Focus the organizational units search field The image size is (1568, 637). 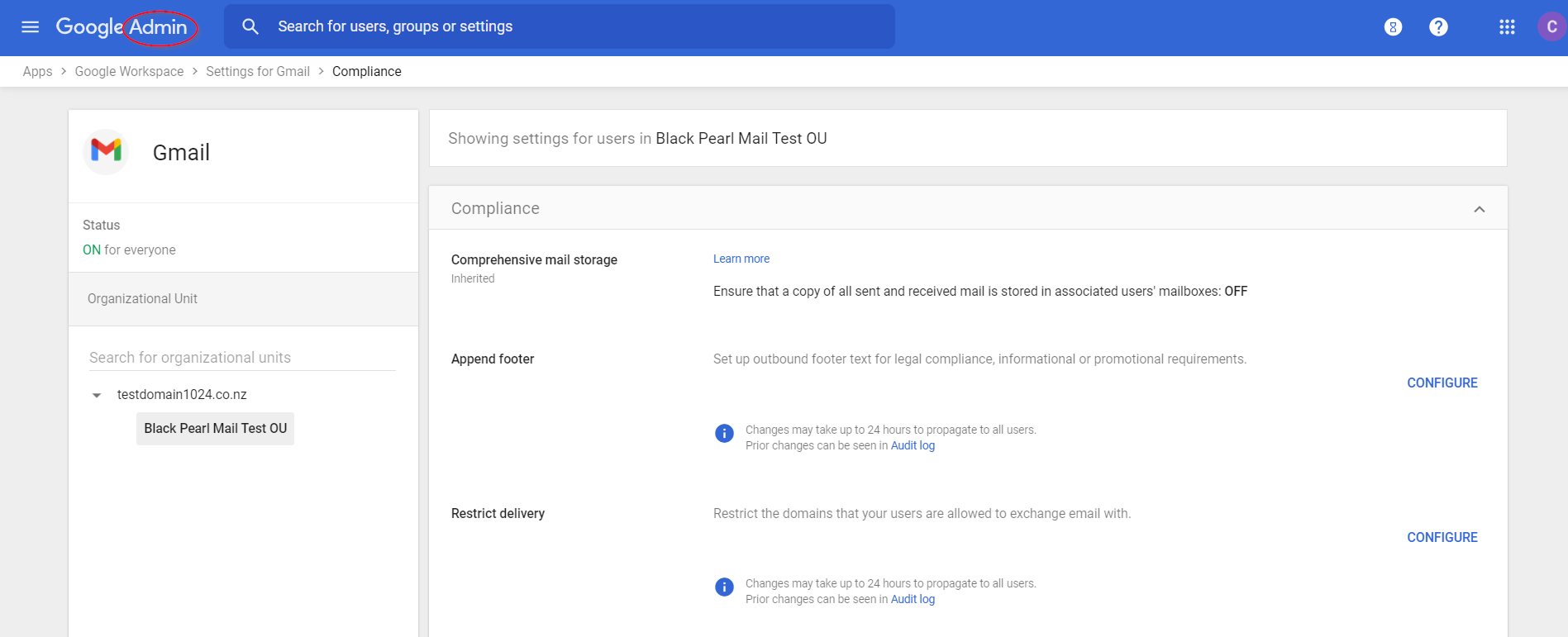pos(242,358)
